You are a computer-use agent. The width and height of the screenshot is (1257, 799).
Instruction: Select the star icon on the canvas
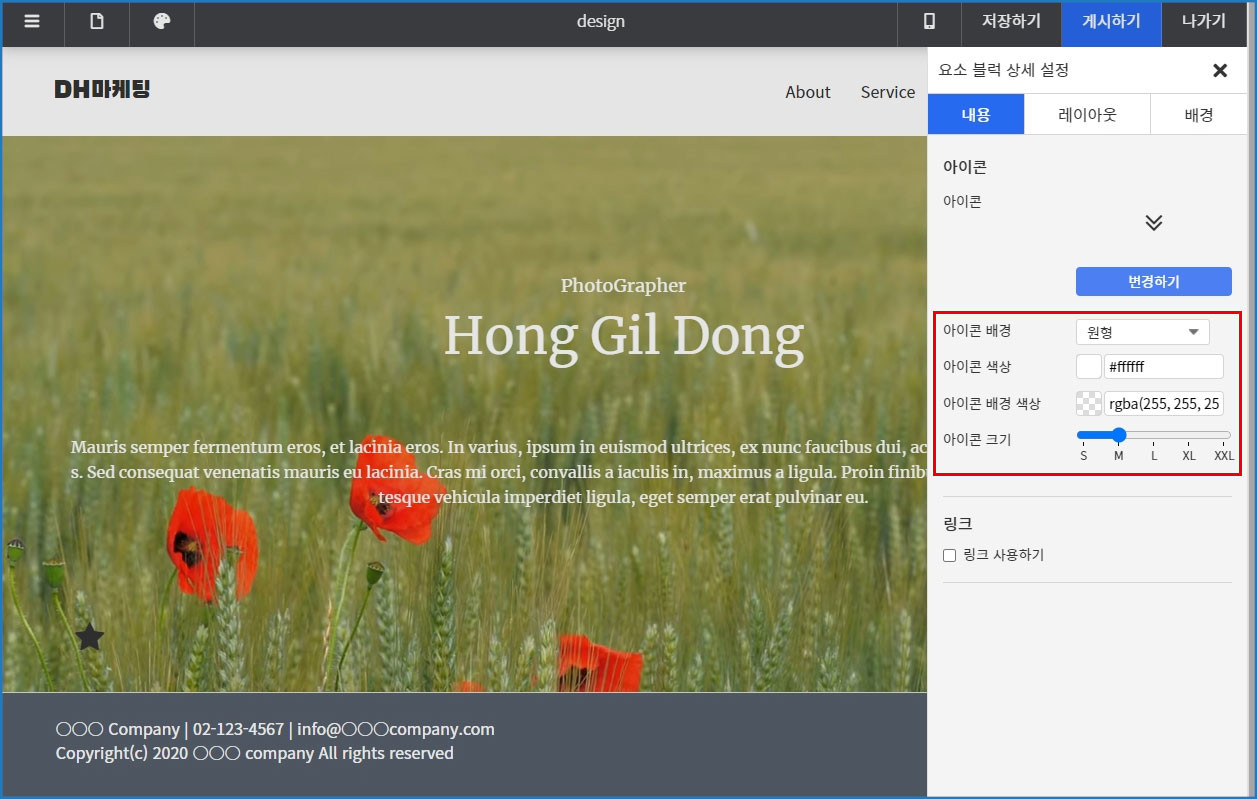[x=90, y=636]
